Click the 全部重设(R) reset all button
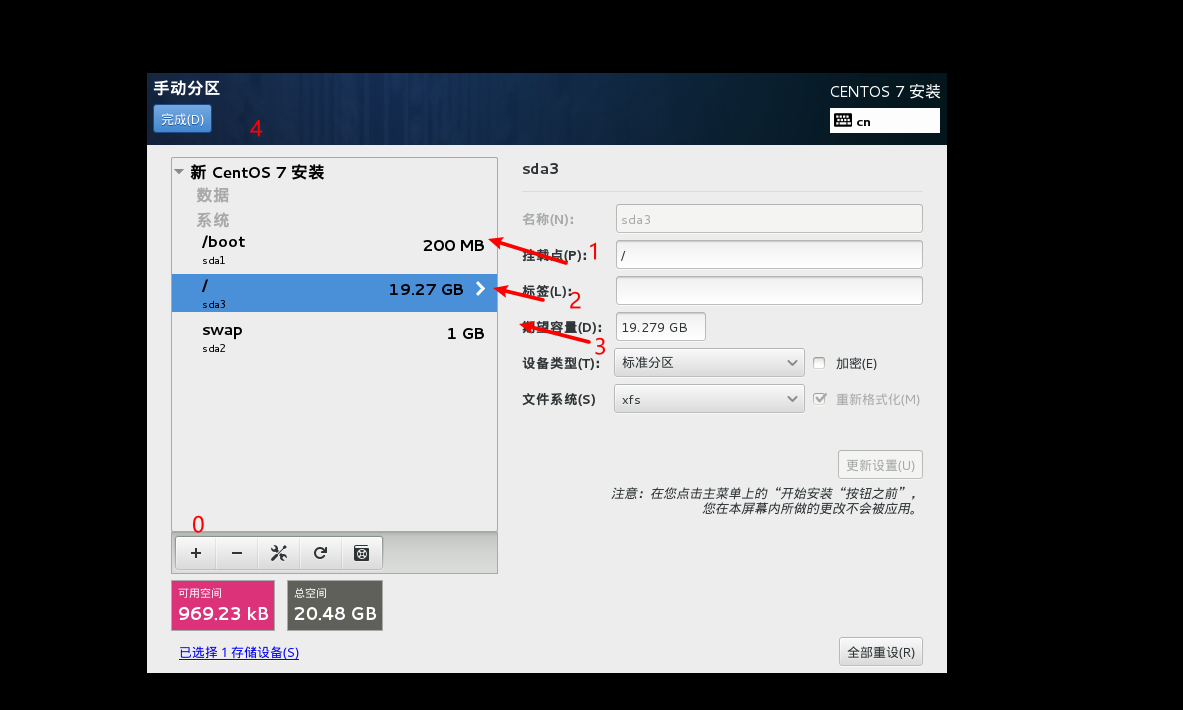Viewport: 1183px width, 710px height. tap(880, 652)
